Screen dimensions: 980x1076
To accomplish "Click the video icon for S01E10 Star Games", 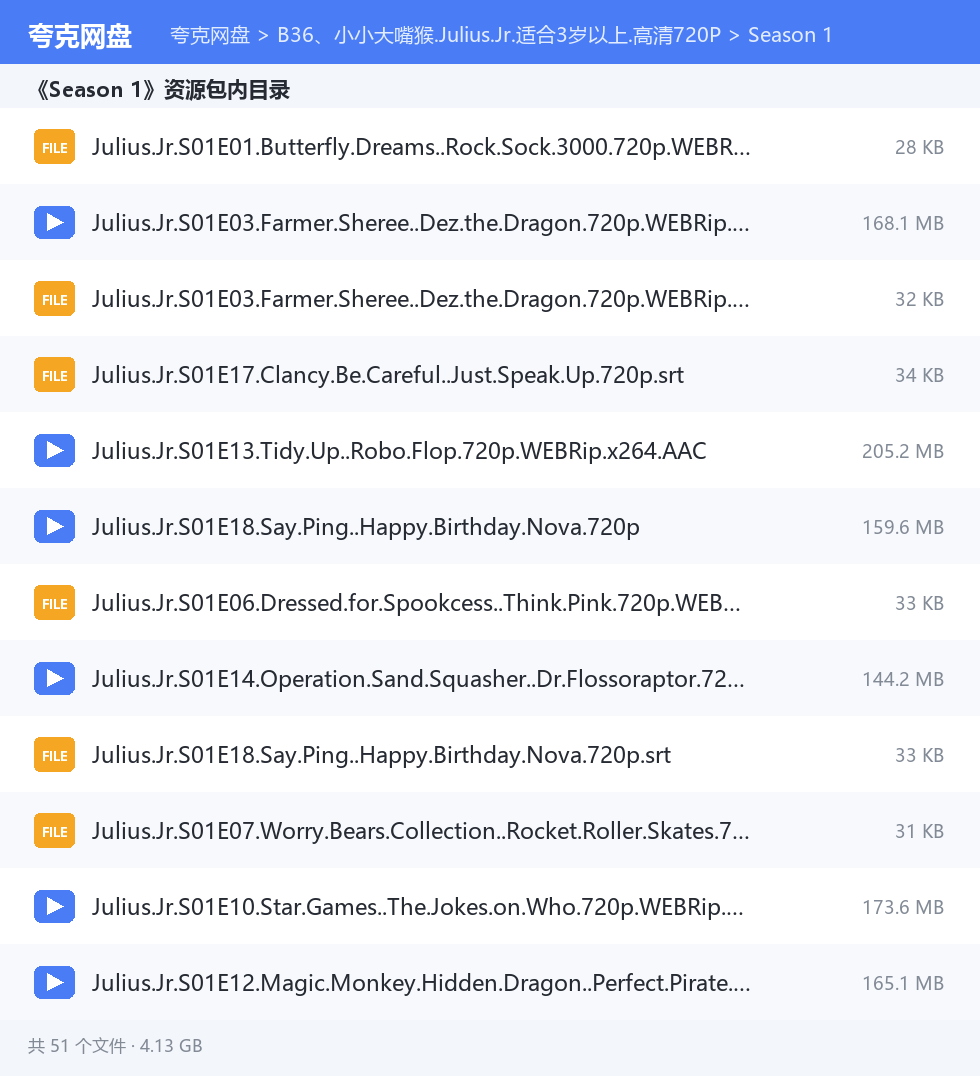I will [x=54, y=907].
